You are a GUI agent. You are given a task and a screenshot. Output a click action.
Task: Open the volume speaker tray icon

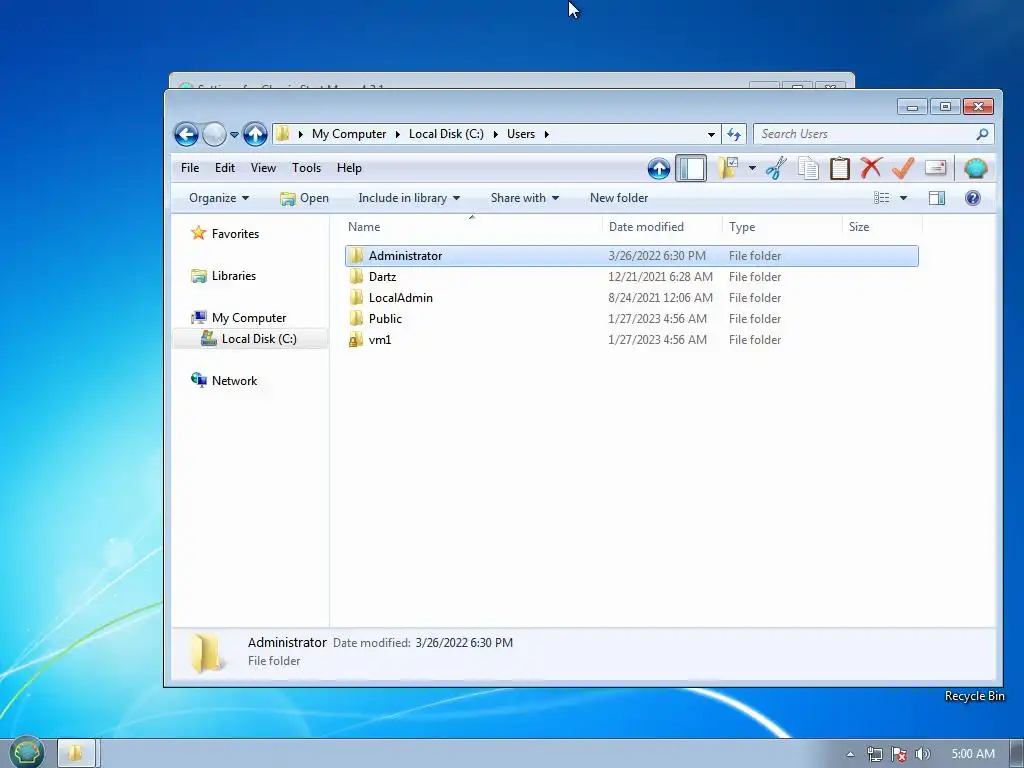[922, 754]
